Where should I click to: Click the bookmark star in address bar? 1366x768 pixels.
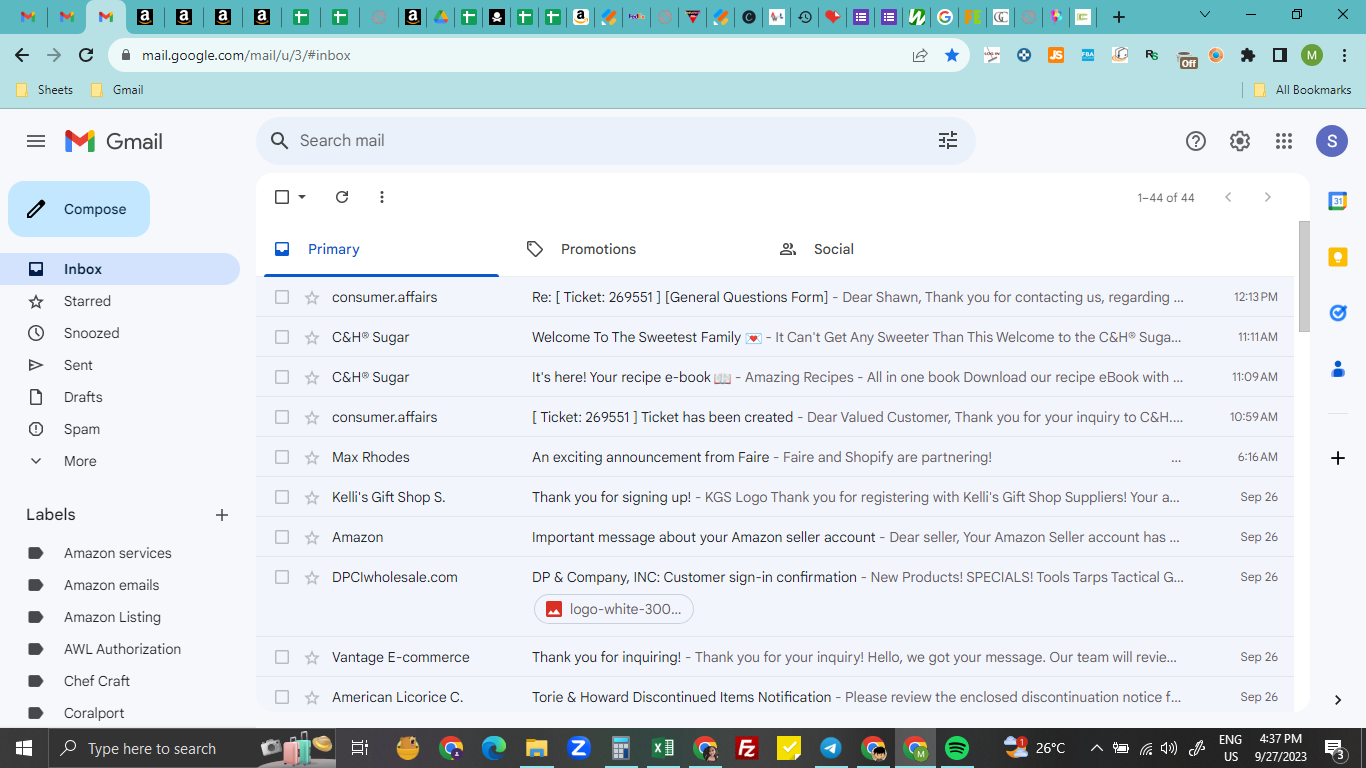click(x=952, y=55)
